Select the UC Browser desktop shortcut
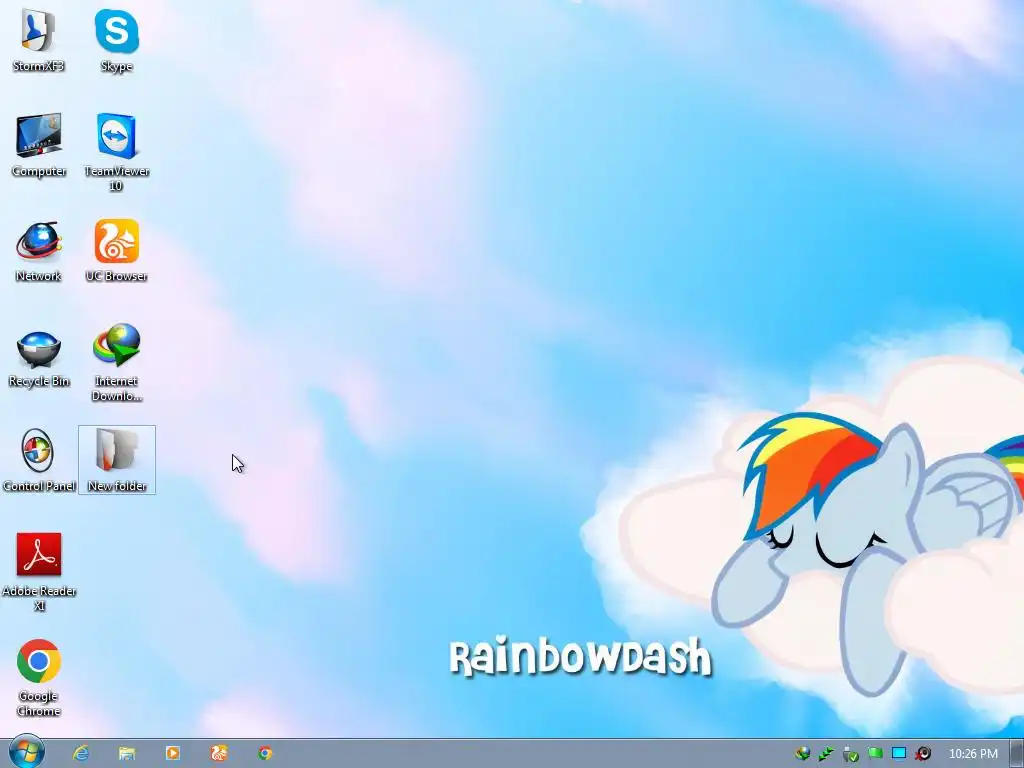This screenshot has height=768, width=1024. coord(116,251)
